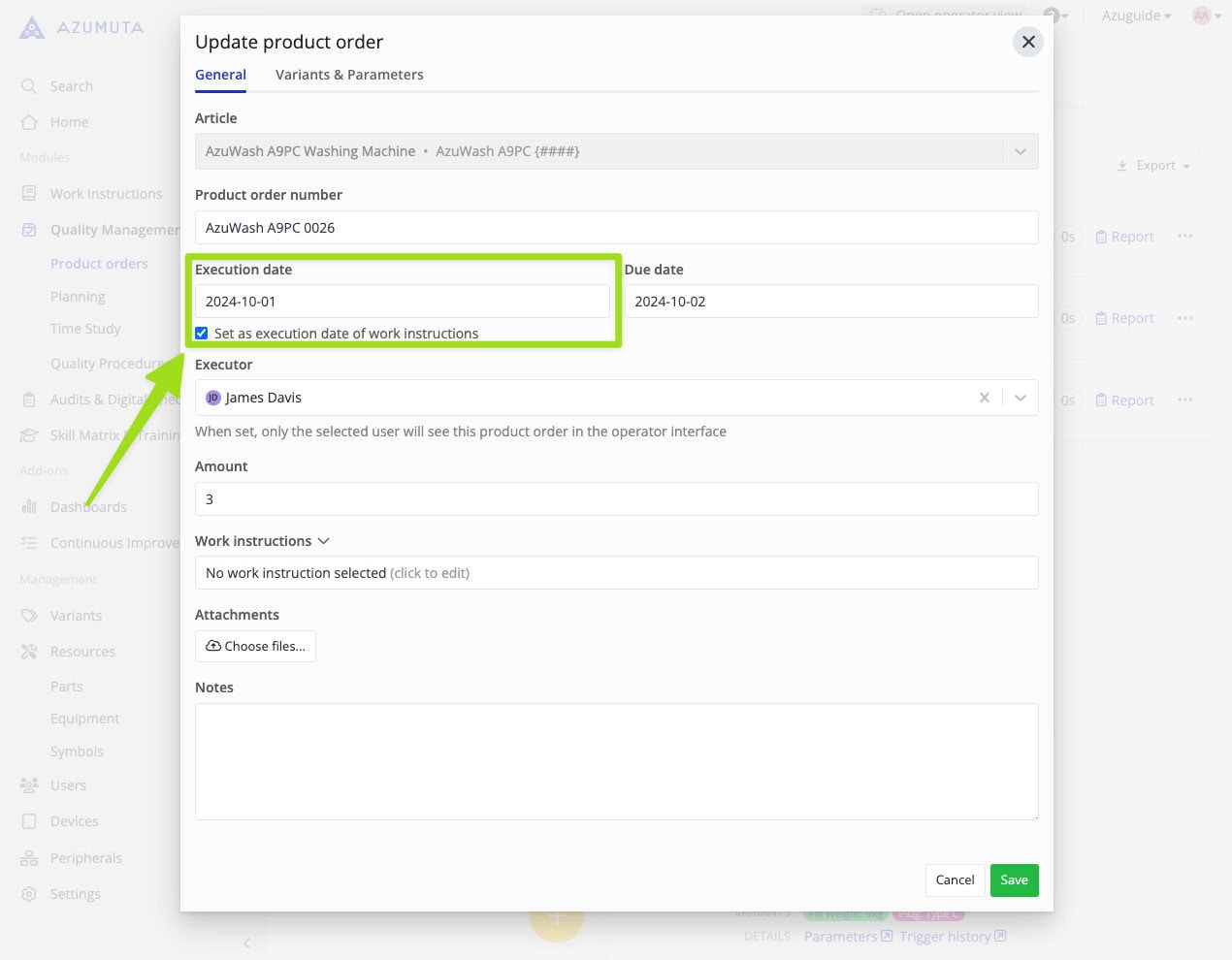Save the product order changes
Viewport: 1232px width, 960px height.
click(x=1014, y=880)
